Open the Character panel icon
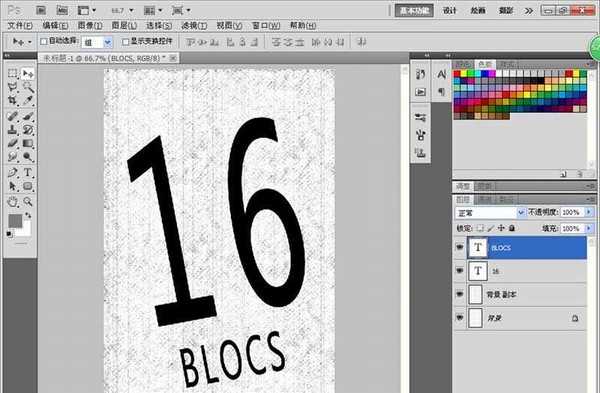Viewport: 600px width, 393px height. [442, 74]
